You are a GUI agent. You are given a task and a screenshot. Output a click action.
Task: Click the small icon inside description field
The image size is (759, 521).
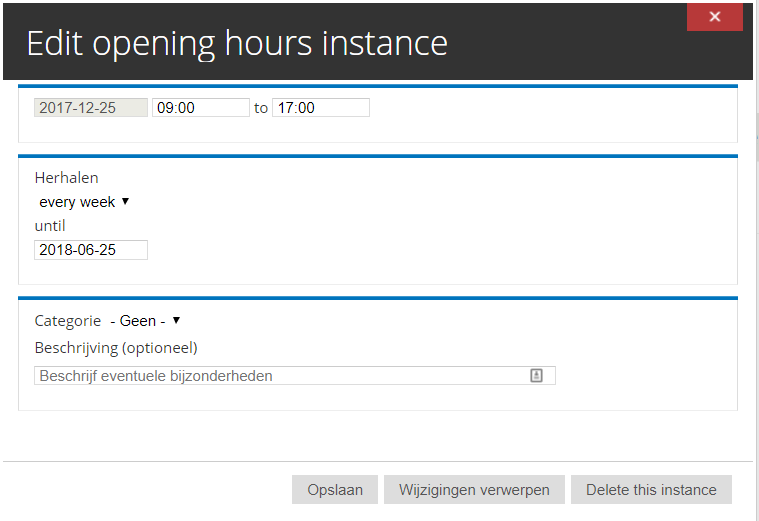pos(536,376)
